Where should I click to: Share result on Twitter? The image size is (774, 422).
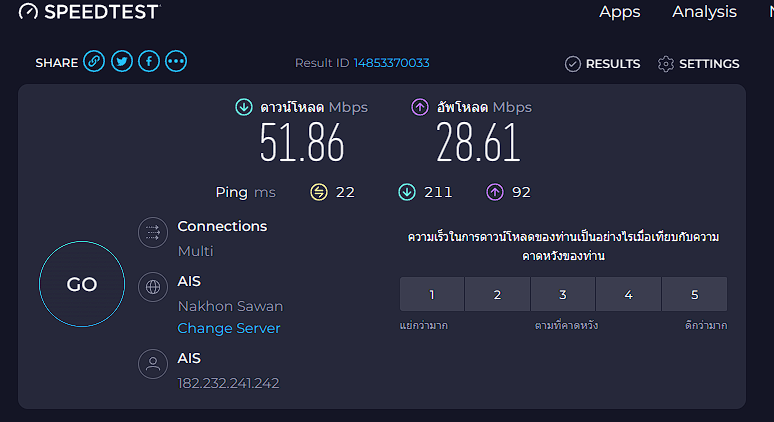[x=122, y=62]
